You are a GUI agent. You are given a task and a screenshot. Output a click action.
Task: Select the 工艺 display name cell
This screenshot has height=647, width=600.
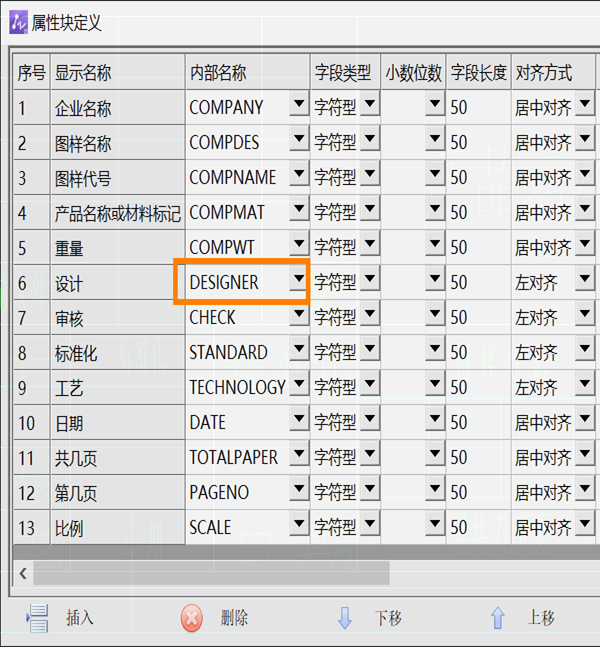118,388
